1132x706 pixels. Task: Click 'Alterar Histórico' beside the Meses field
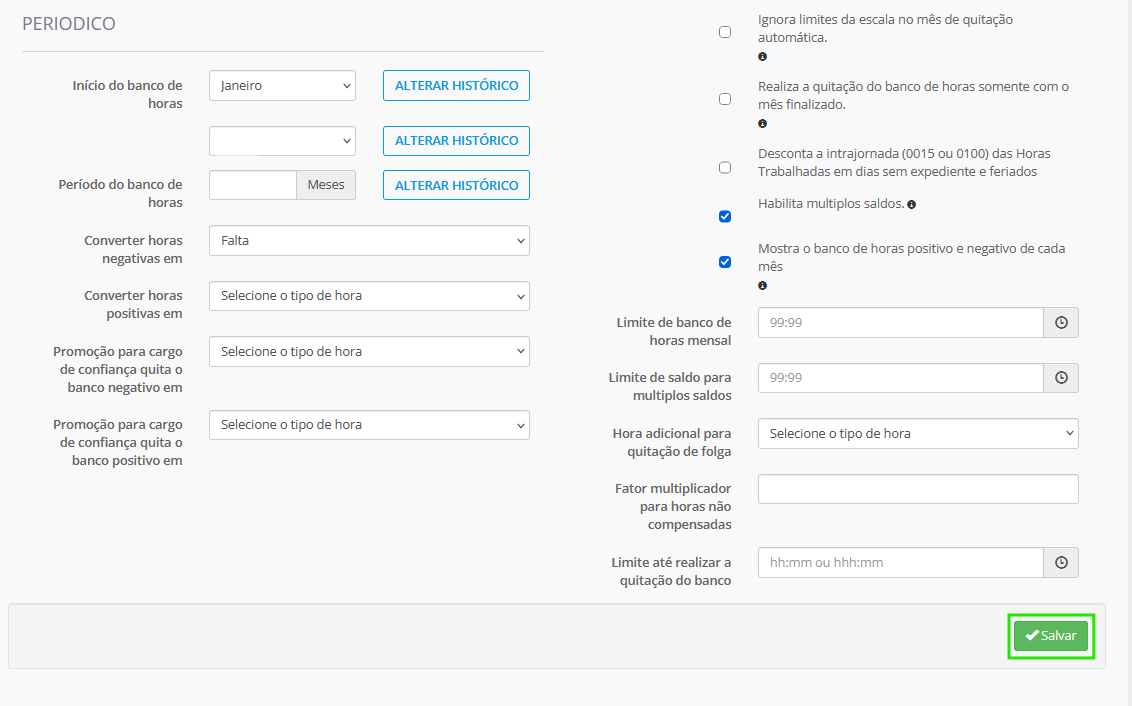[456, 185]
